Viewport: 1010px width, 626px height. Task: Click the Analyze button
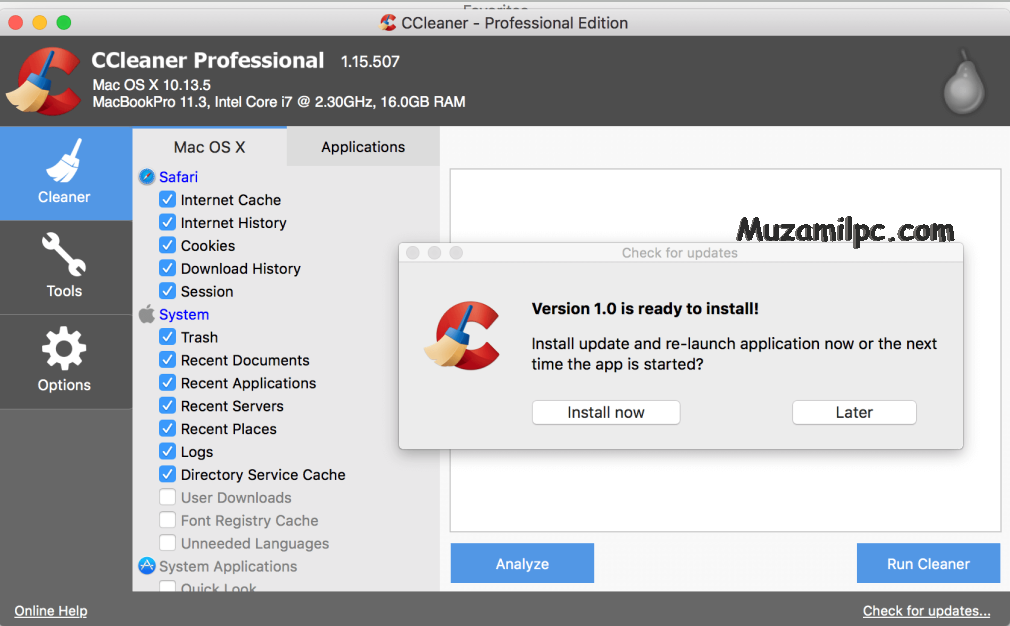point(522,564)
